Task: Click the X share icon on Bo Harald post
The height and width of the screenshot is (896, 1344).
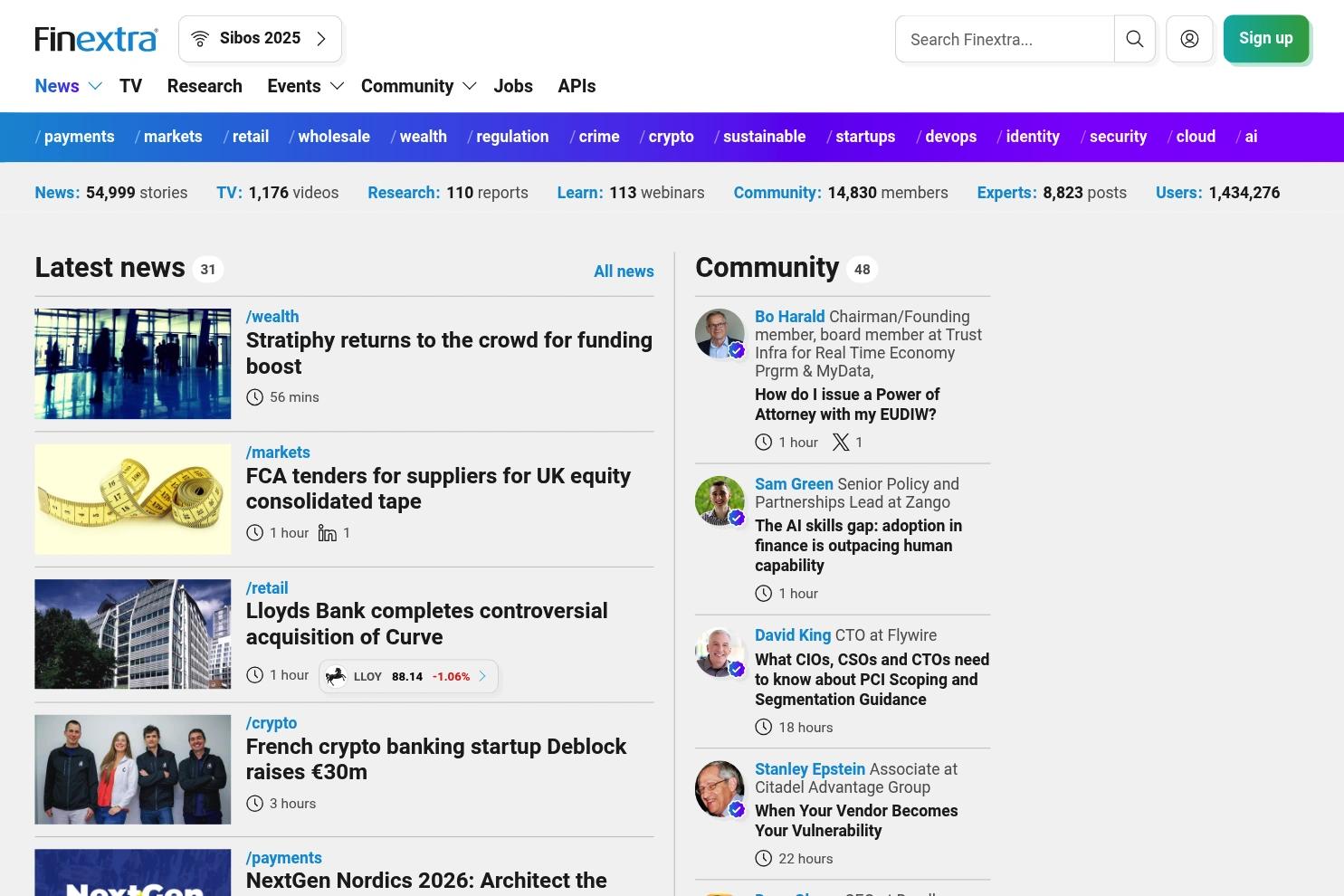Action: [x=841, y=442]
